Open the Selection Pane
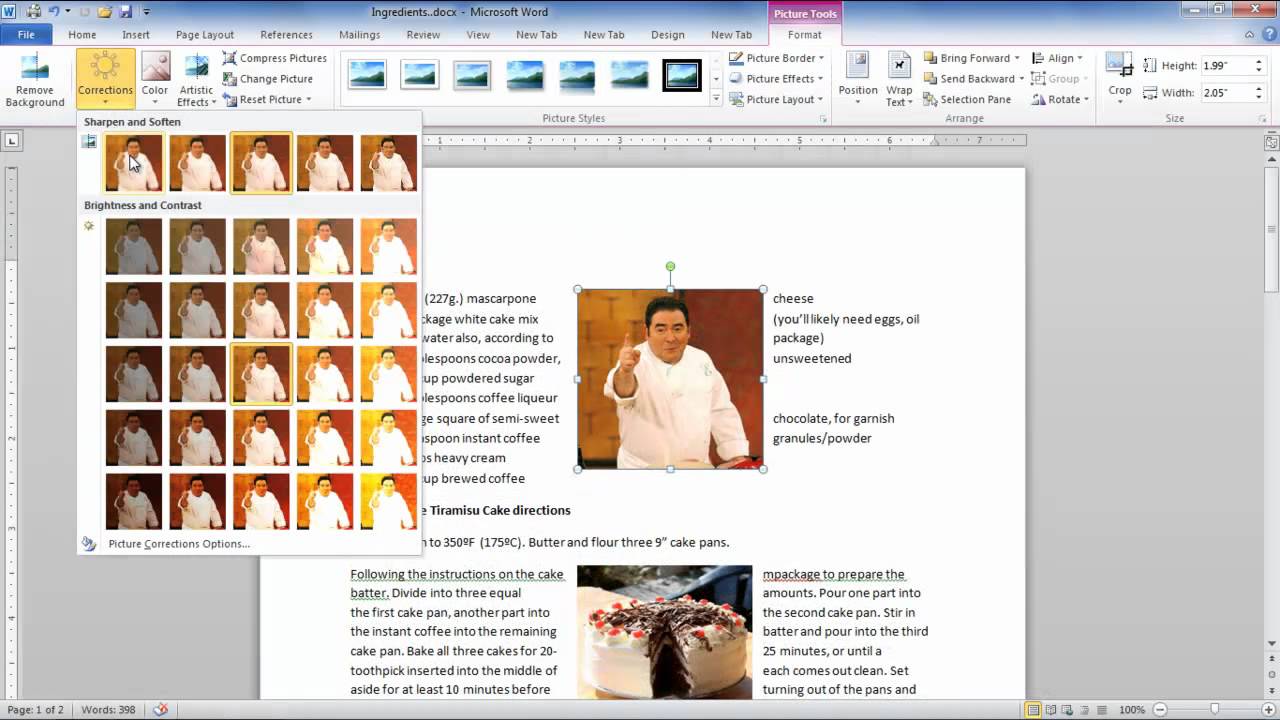Screen dimensions: 1280x720 click(x=967, y=100)
